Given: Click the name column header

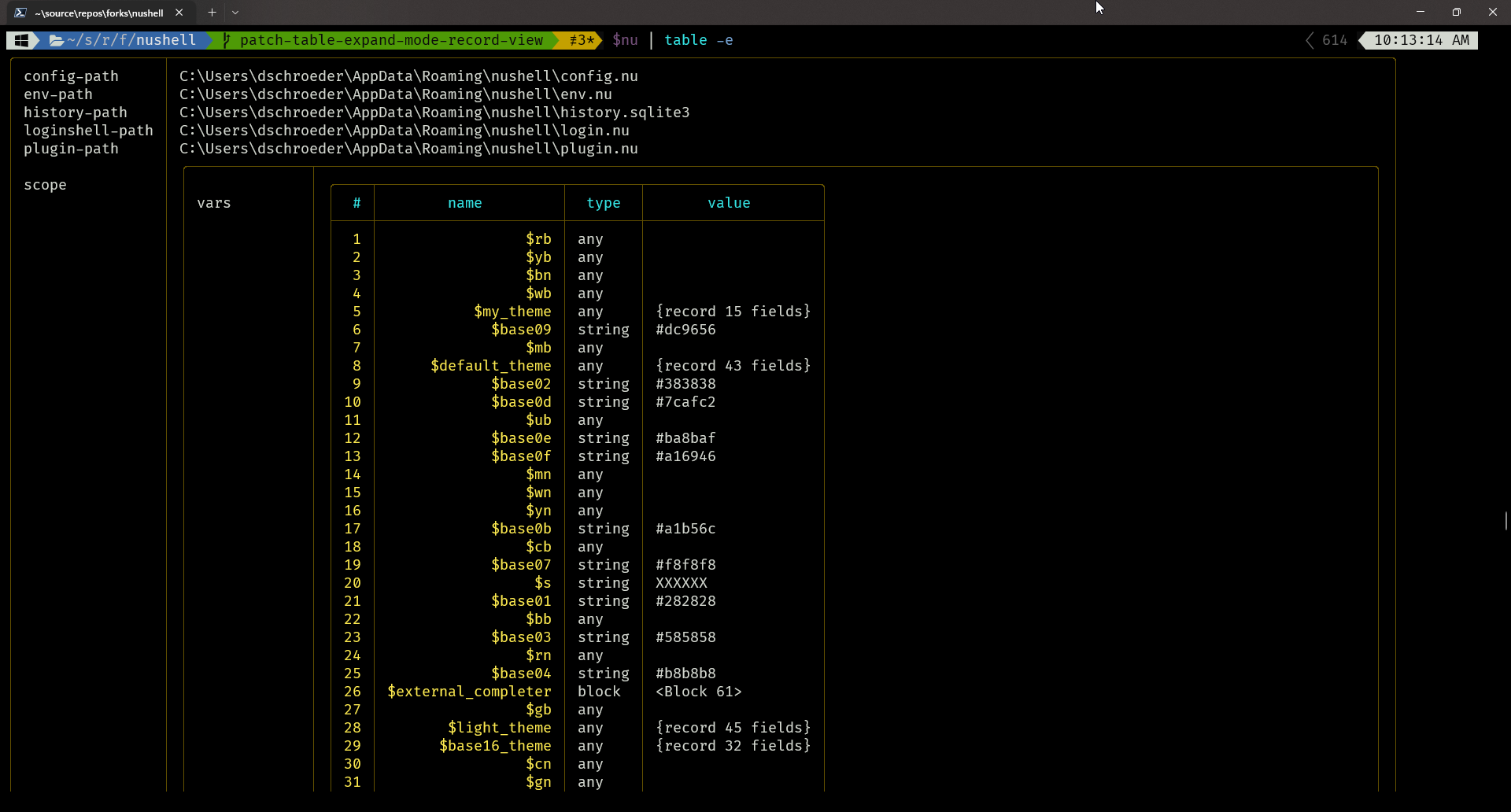Looking at the screenshot, I should [465, 203].
